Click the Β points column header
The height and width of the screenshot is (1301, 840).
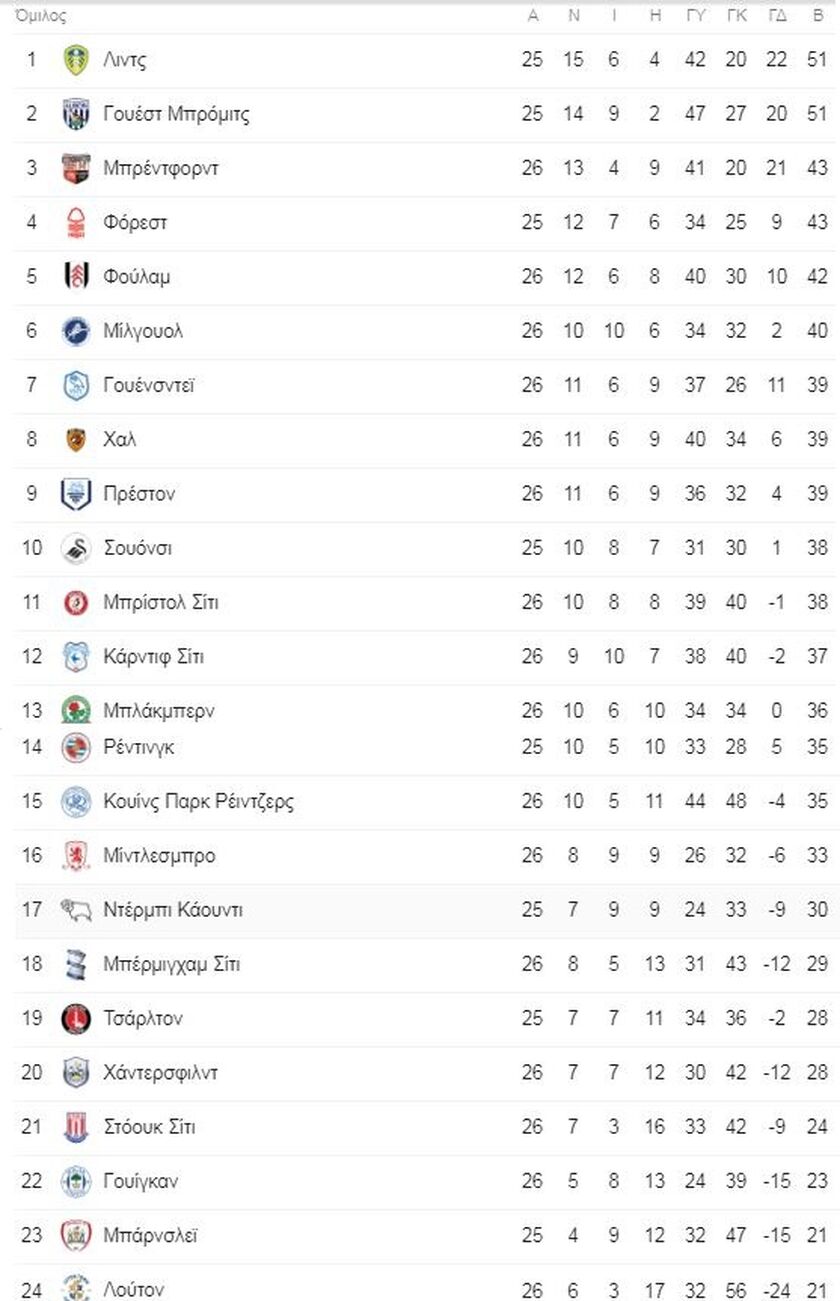click(x=818, y=16)
